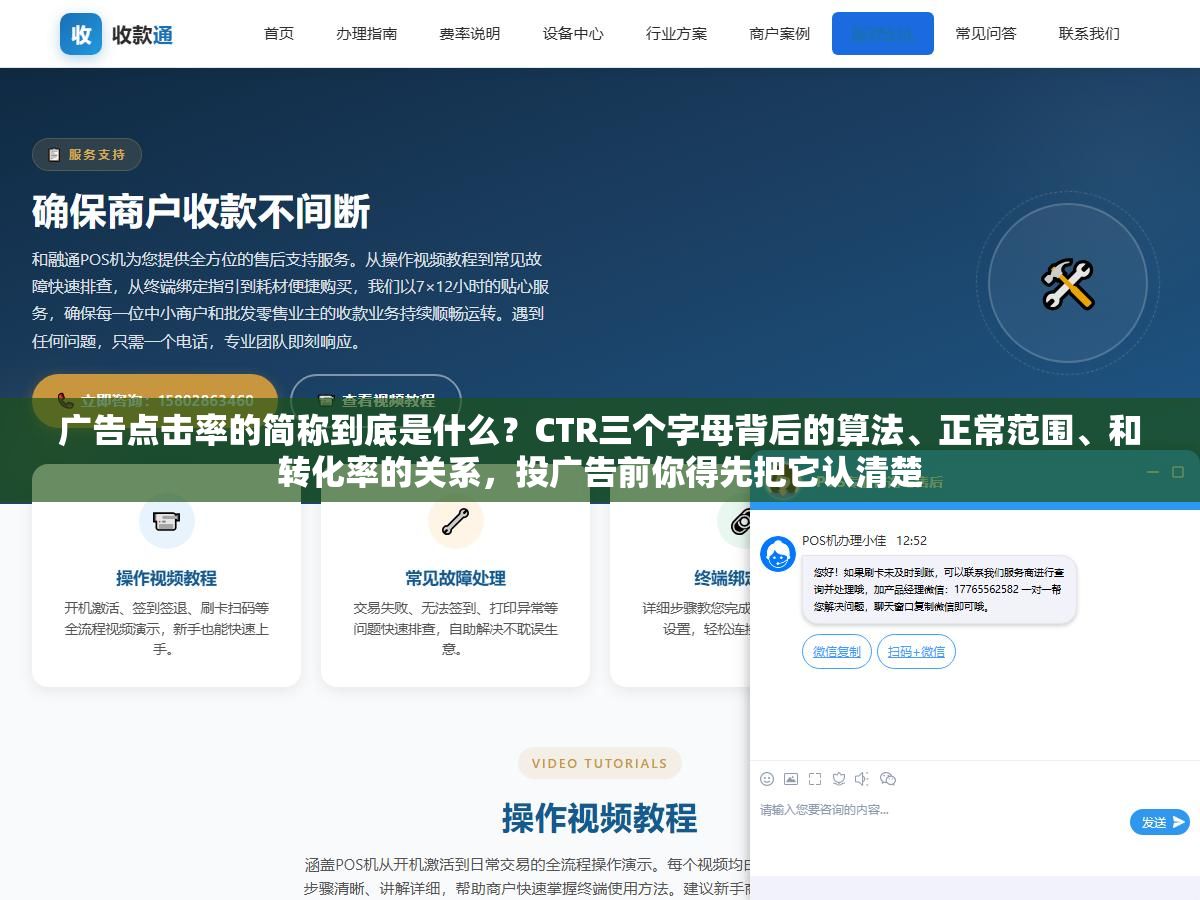Open 设备中心 navigation item
This screenshot has width=1200, height=900.
573,33
